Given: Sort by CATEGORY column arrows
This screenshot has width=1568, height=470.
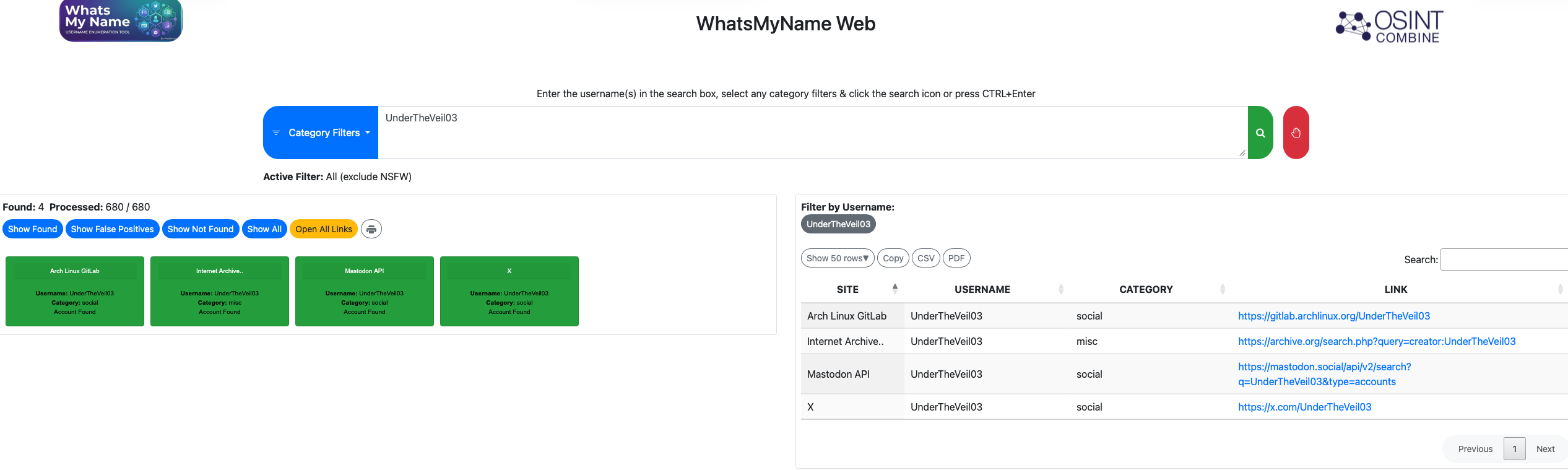Looking at the screenshot, I should (x=1223, y=289).
